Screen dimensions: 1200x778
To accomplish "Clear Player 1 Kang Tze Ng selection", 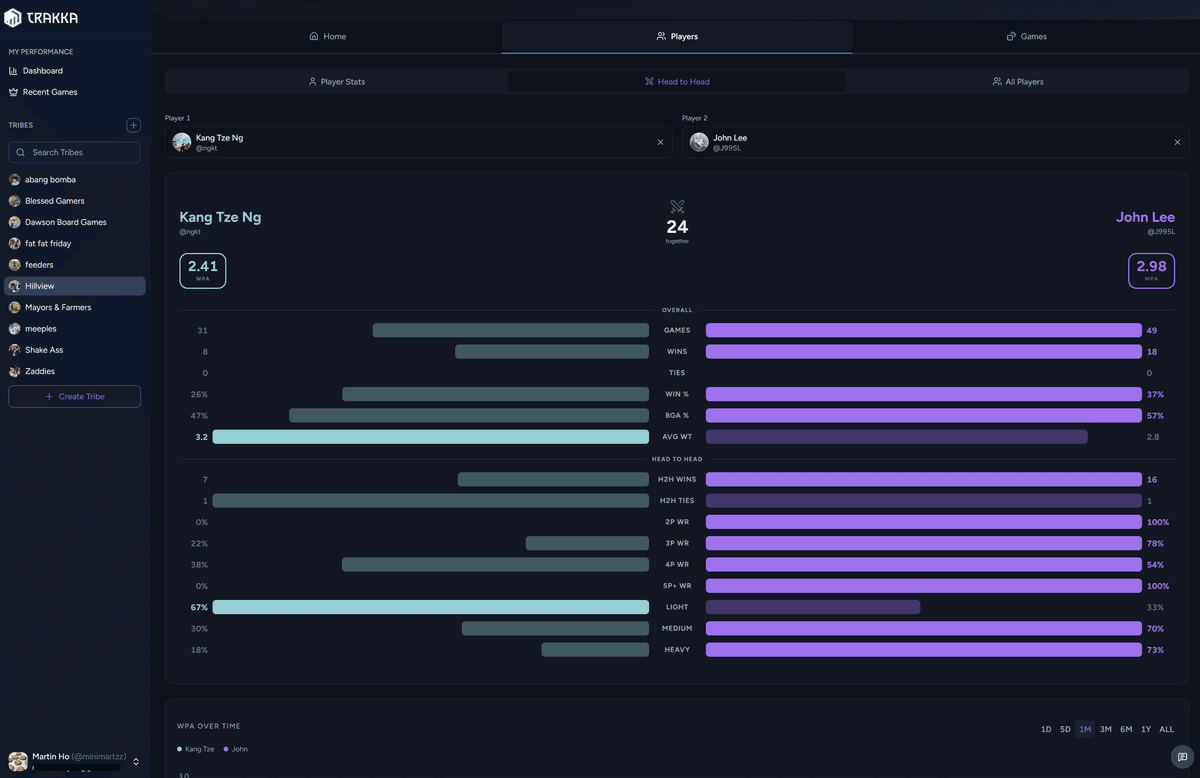I will pos(660,142).
